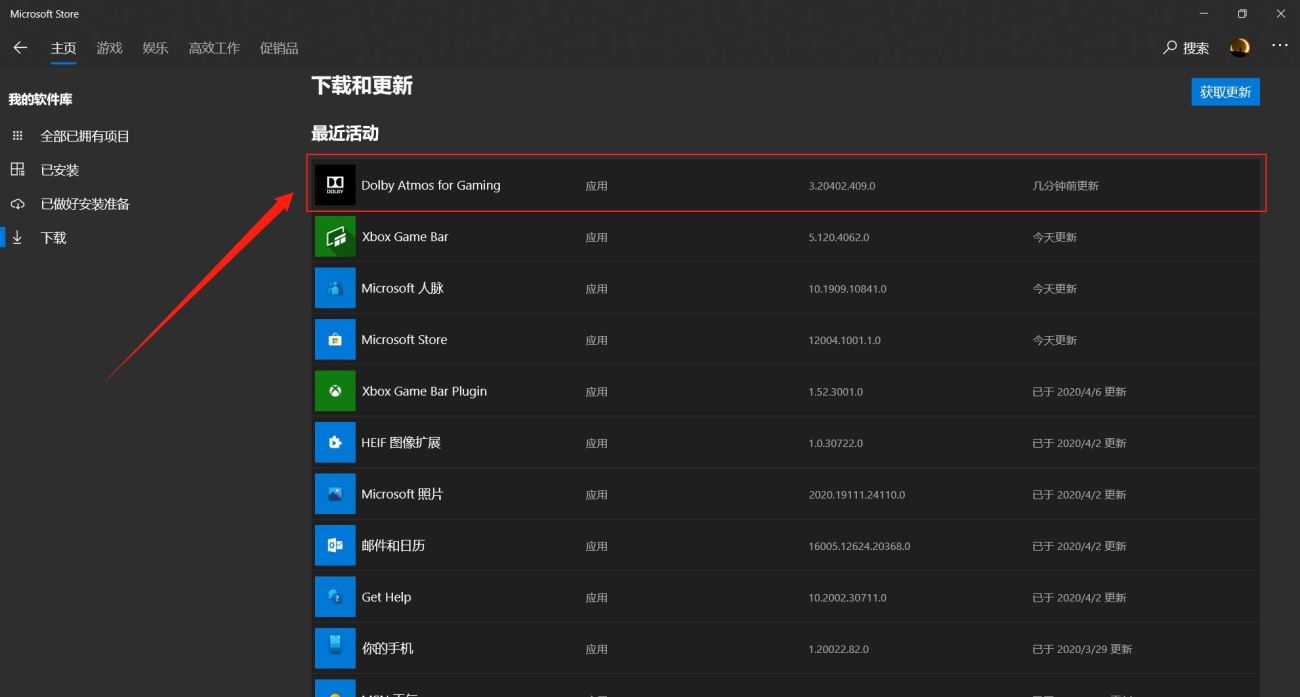The height and width of the screenshot is (697, 1300).
Task: Click the icon beside 已安装
Action: point(17,170)
